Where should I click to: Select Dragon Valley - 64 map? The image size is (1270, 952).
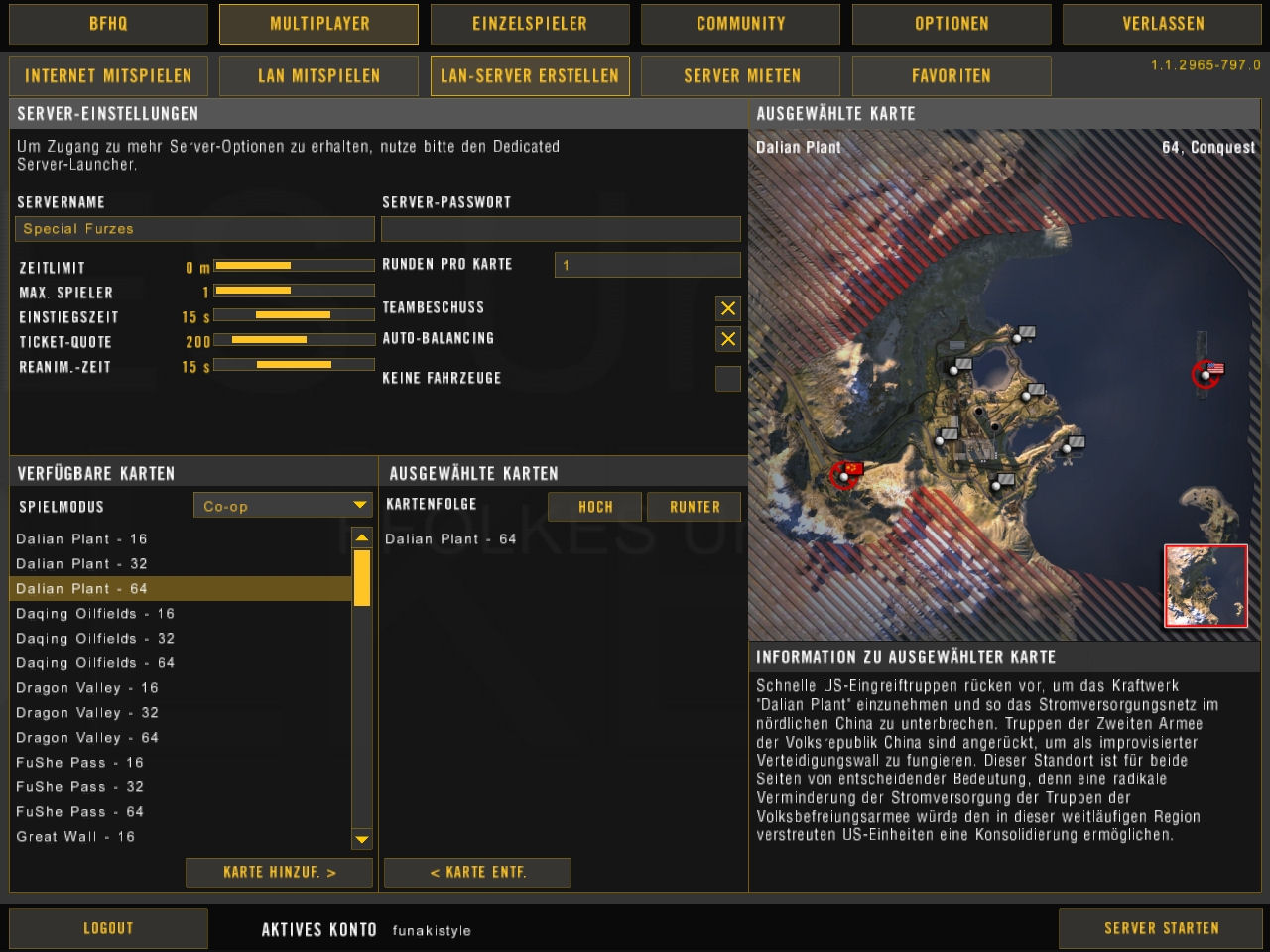click(x=181, y=738)
